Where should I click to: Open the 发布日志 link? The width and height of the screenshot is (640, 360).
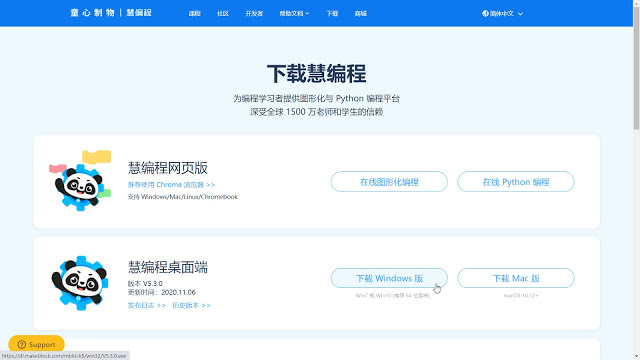(x=147, y=305)
